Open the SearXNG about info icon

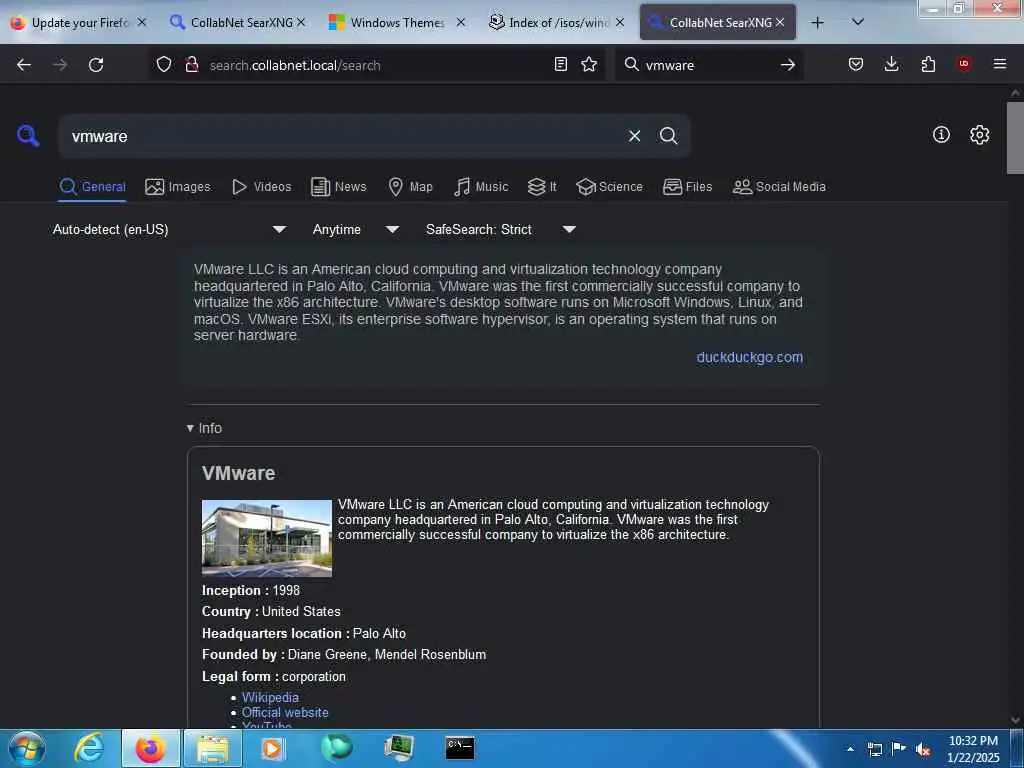pyautogui.click(x=941, y=135)
